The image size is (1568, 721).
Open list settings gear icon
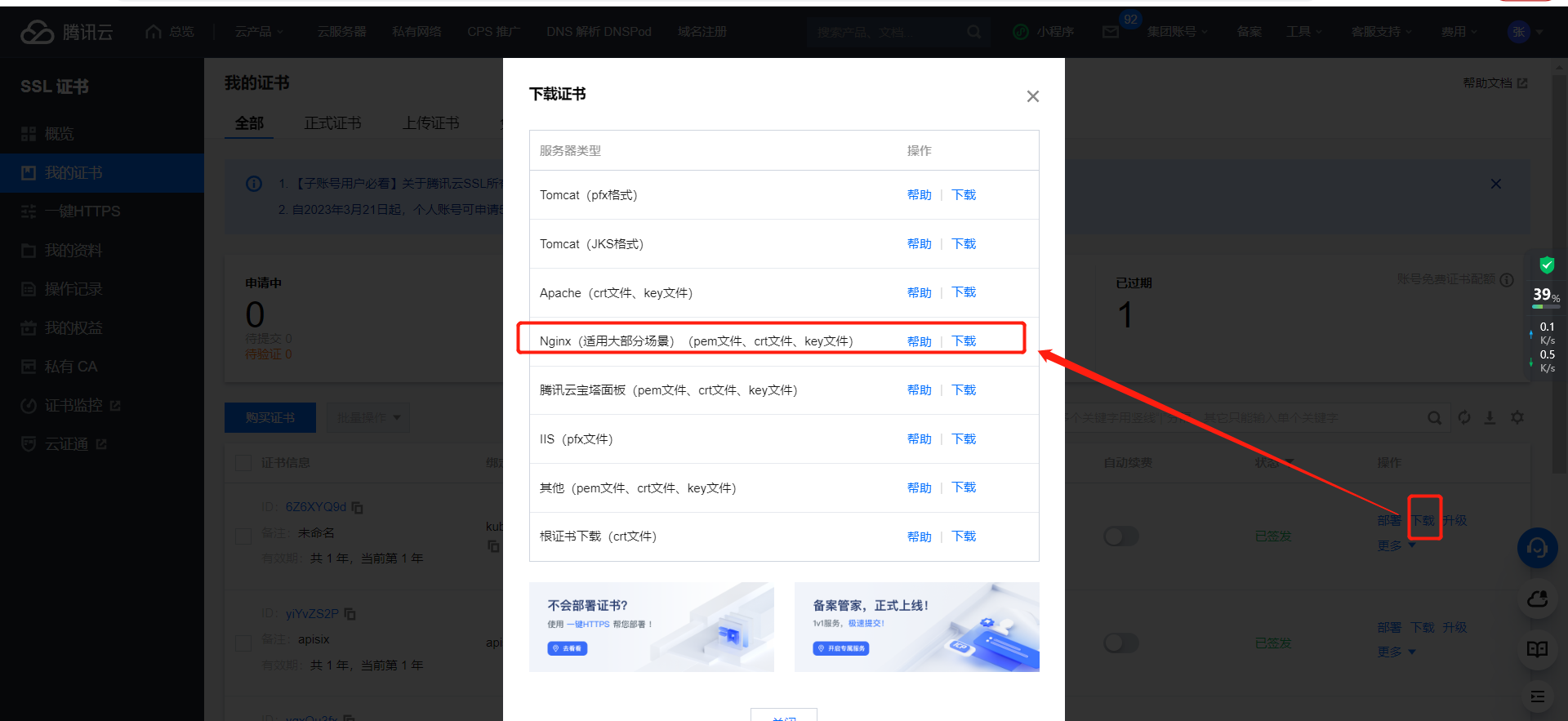[1517, 417]
